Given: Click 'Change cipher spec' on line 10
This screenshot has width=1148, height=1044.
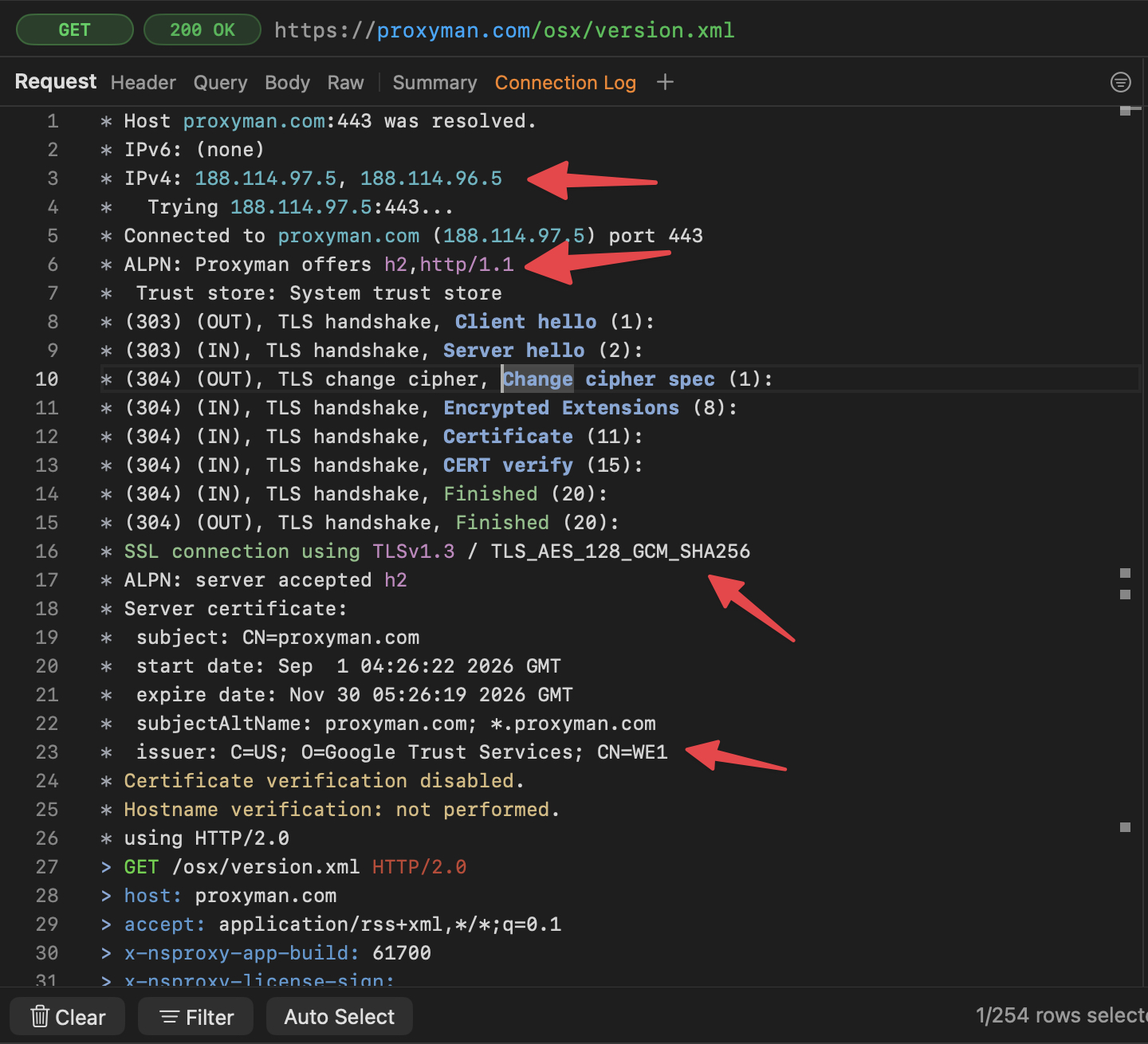Looking at the screenshot, I should pos(608,379).
